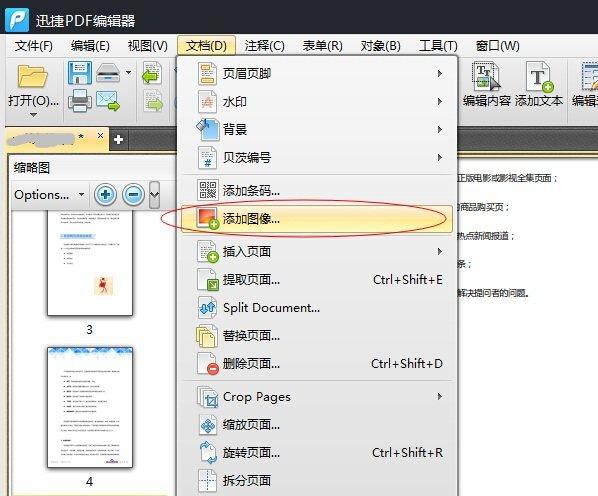This screenshot has height=496, width=598.
Task: Click the 添加条码 QR code icon
Action: (207, 190)
